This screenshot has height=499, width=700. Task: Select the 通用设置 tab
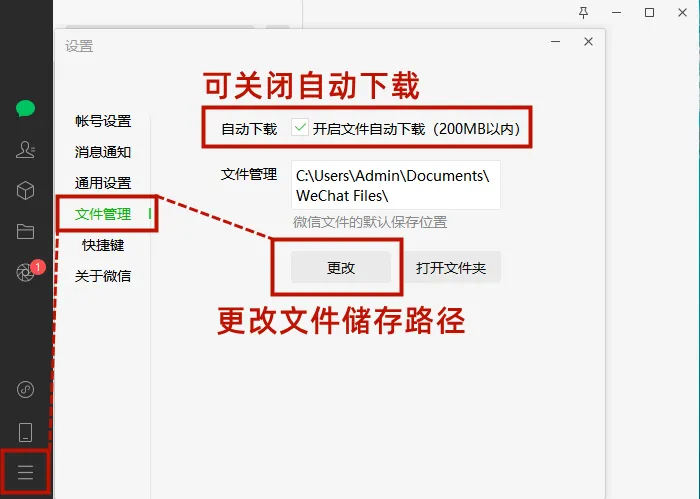click(103, 183)
